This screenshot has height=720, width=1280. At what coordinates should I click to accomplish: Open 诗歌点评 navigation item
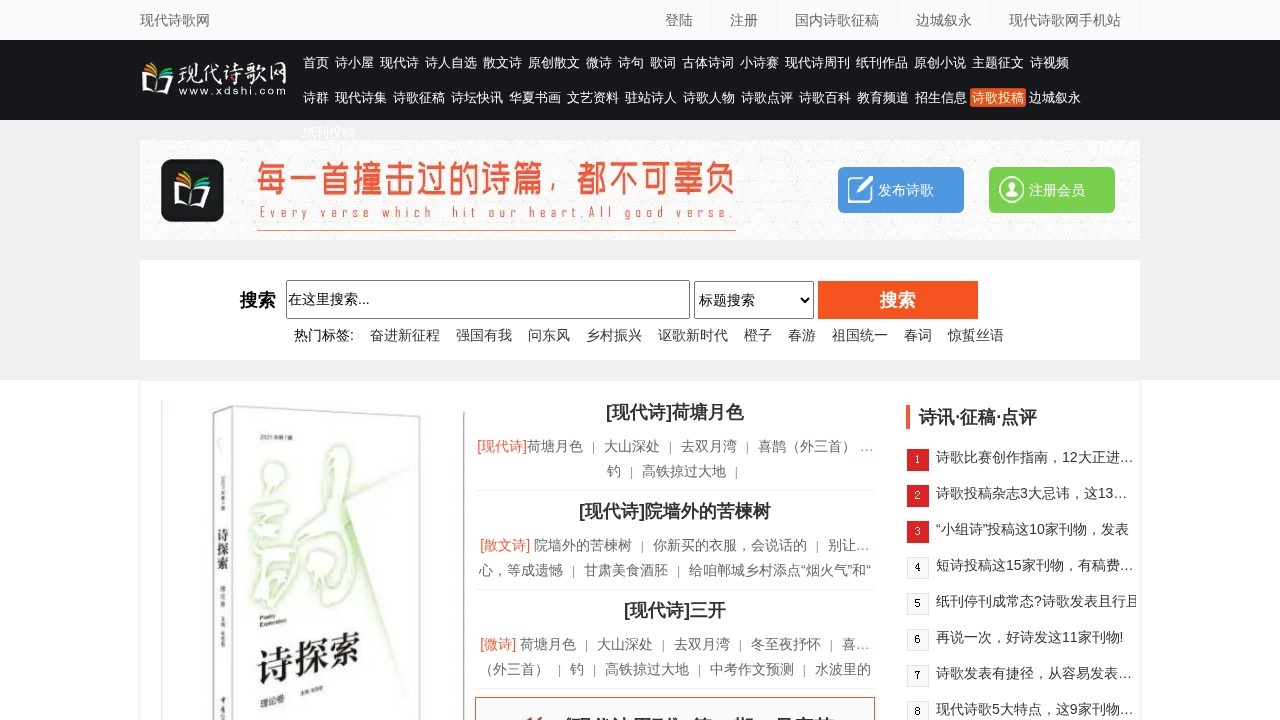767,97
